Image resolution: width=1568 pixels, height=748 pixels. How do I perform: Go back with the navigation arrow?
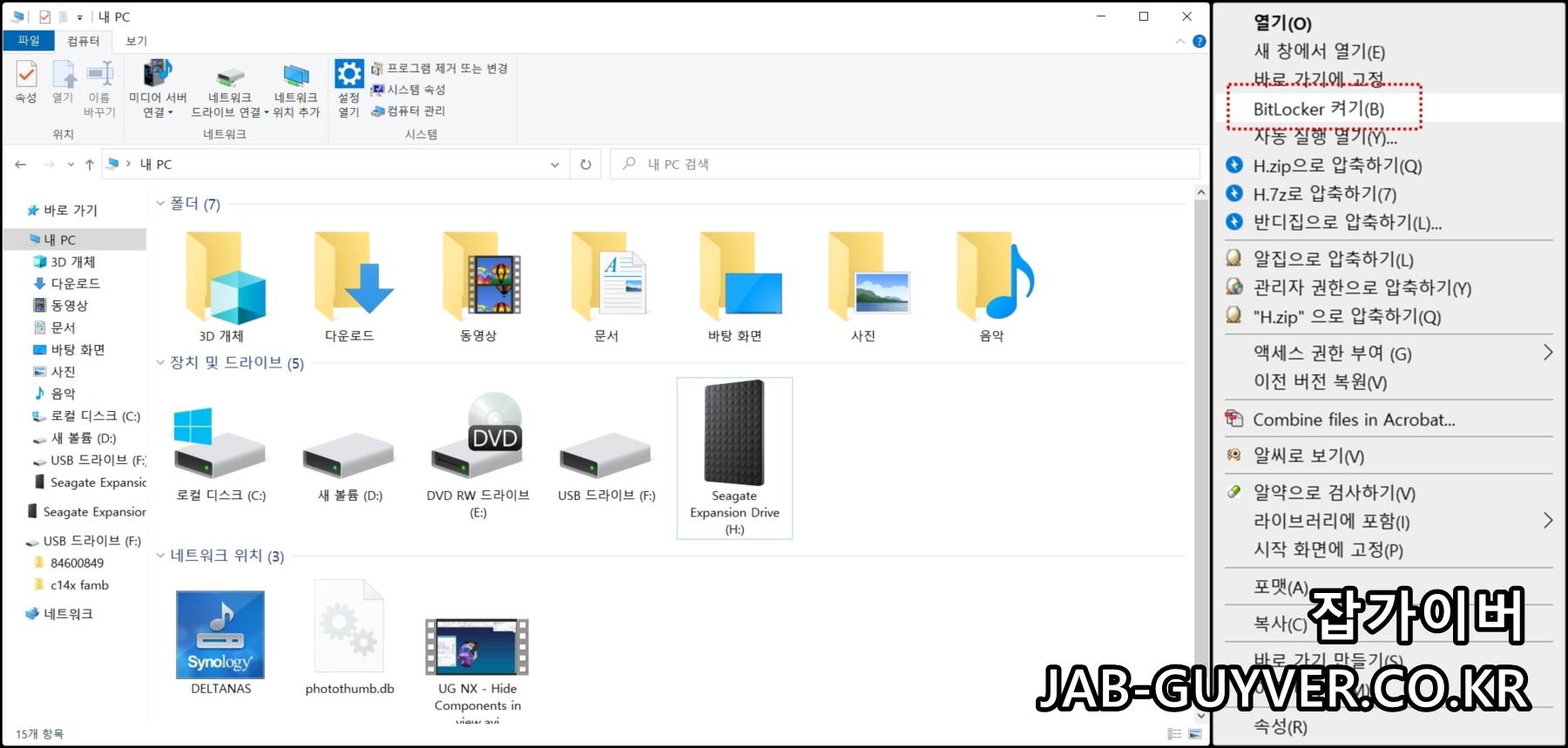(21, 164)
